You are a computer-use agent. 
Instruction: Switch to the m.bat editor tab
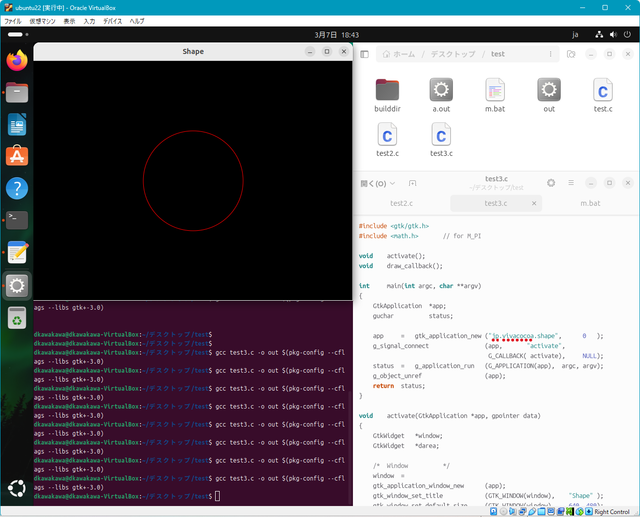click(x=590, y=203)
